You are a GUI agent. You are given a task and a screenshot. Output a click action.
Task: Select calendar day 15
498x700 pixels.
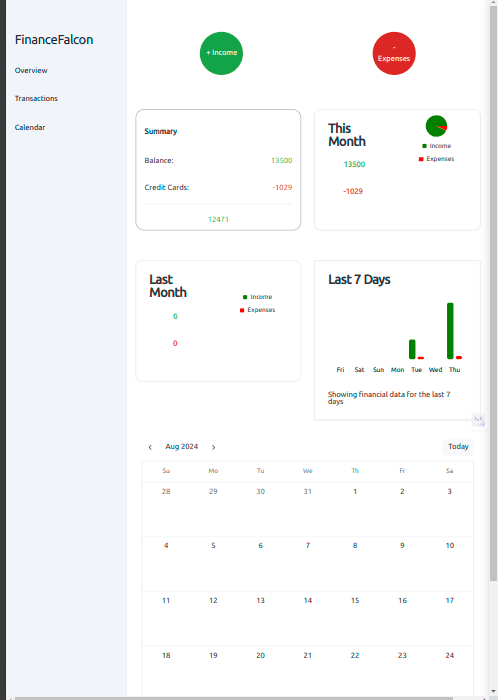(x=355, y=600)
